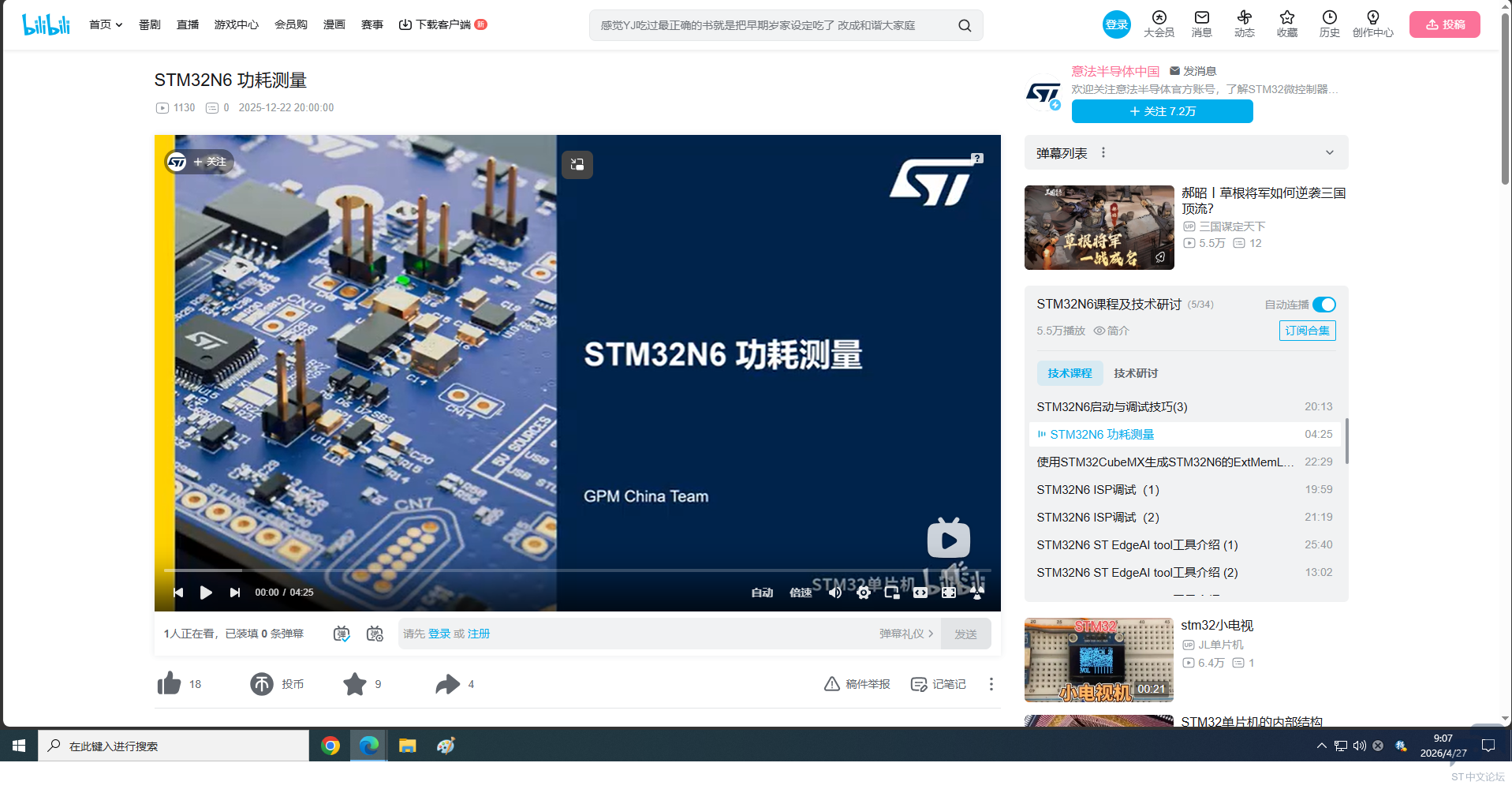Click the search magnifier icon

965,25
